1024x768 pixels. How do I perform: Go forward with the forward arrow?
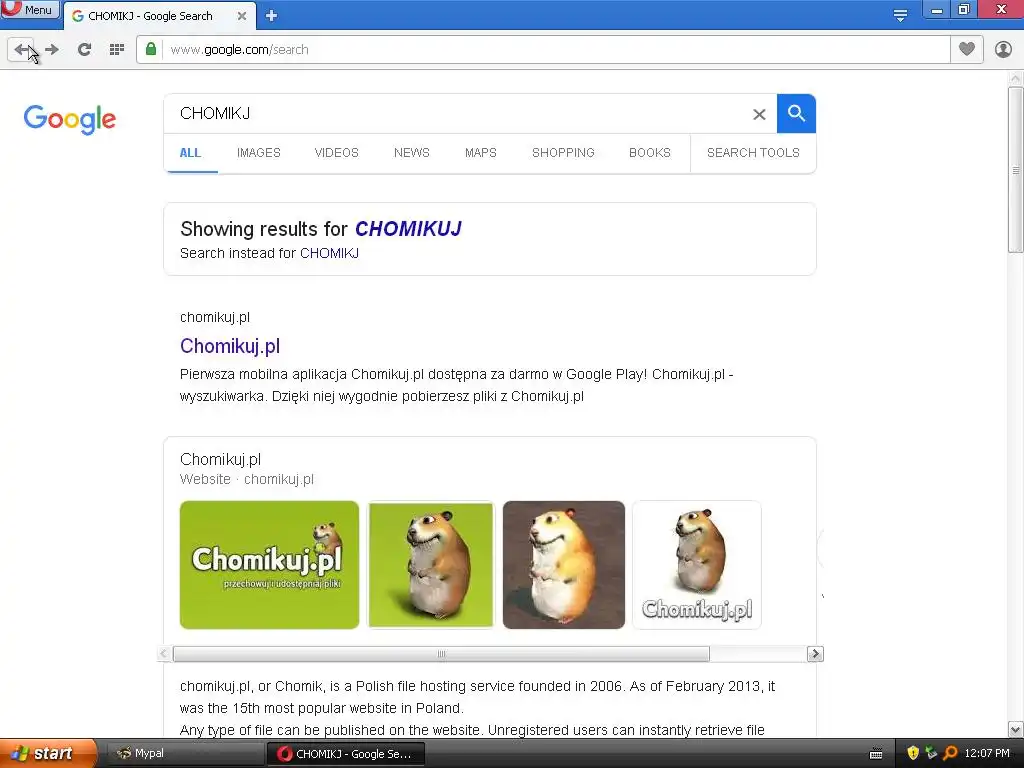click(x=52, y=50)
